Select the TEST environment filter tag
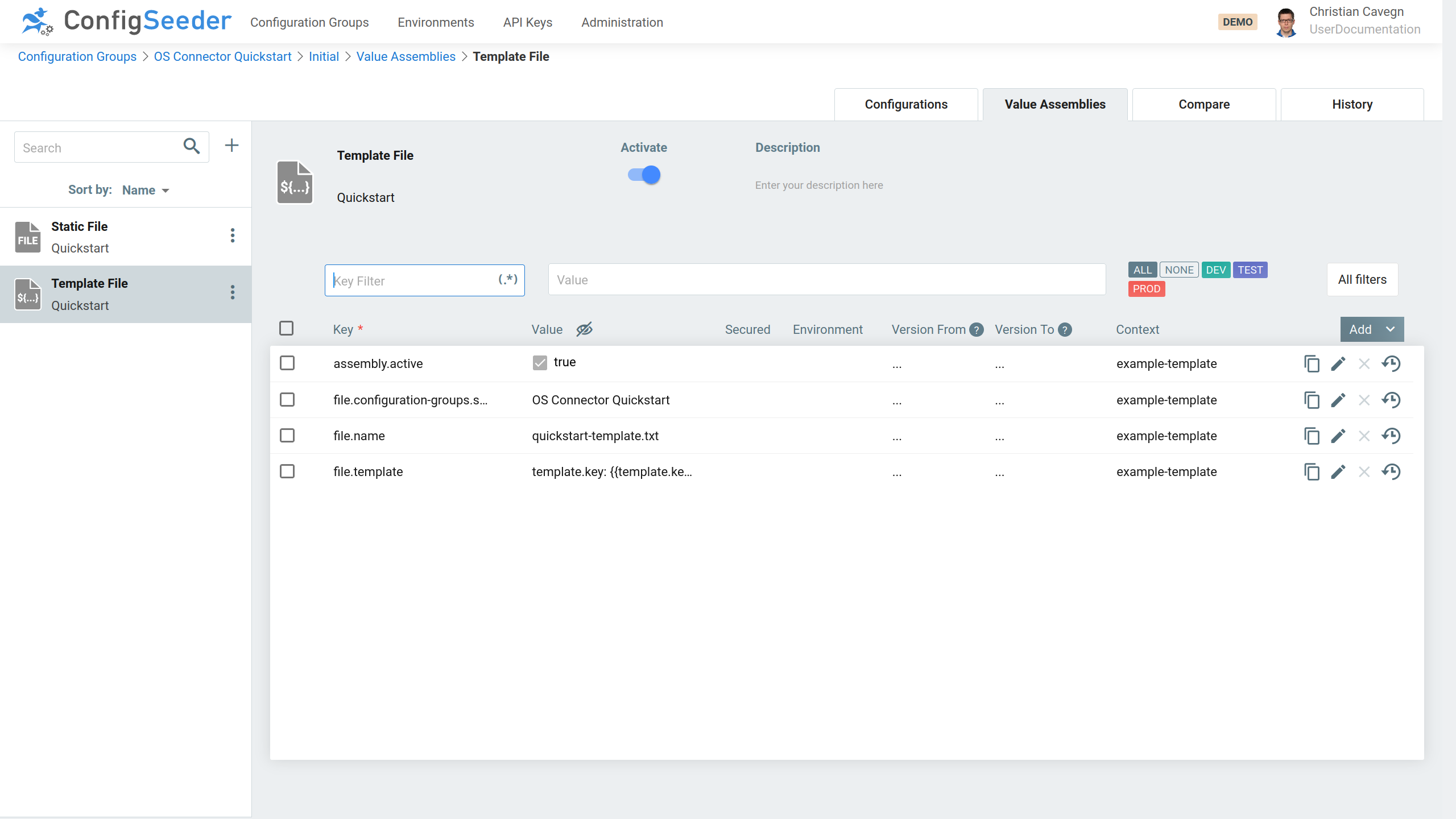The width and height of the screenshot is (1456, 819). click(x=1250, y=270)
